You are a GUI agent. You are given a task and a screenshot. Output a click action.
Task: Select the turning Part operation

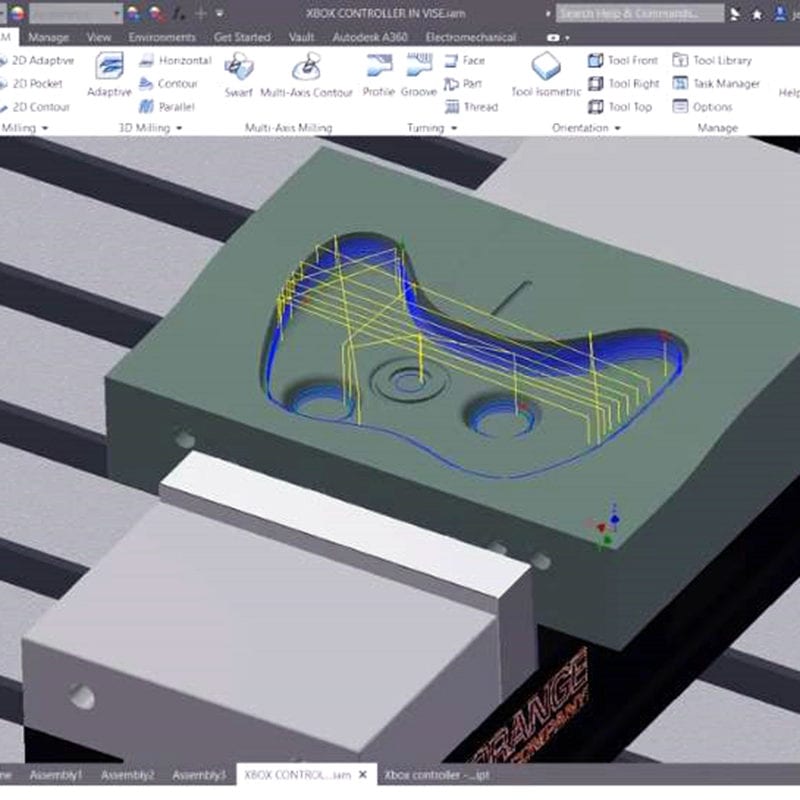coord(463,83)
